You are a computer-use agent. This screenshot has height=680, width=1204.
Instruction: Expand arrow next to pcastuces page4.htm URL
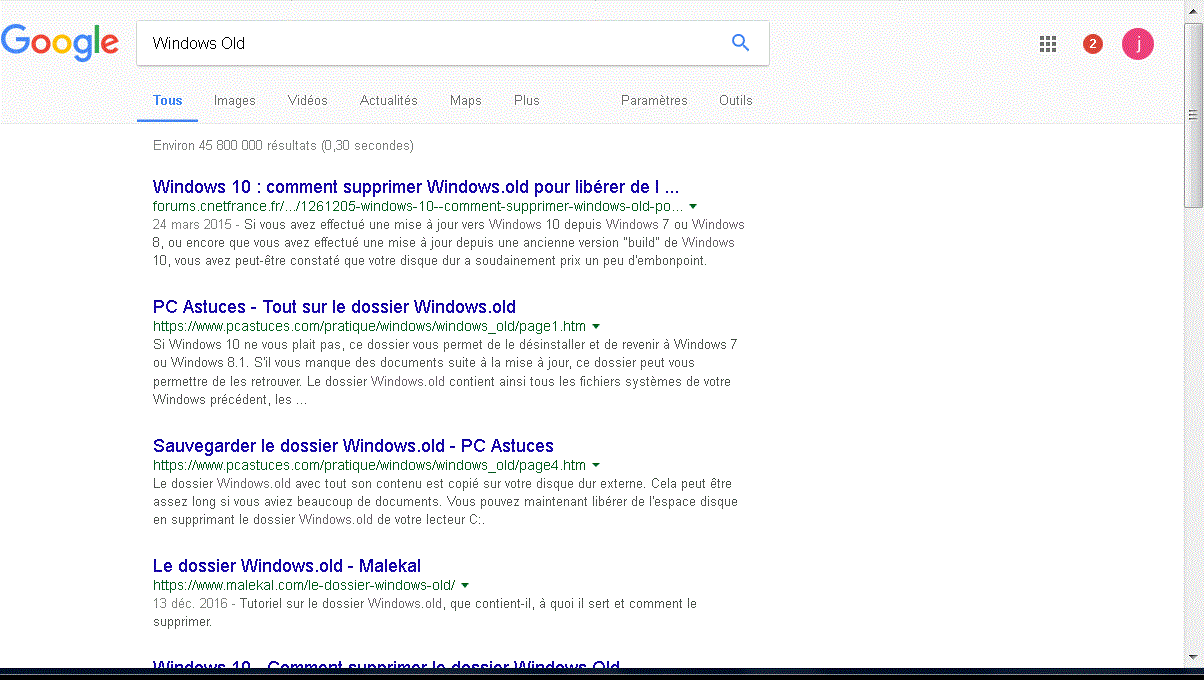pos(596,466)
